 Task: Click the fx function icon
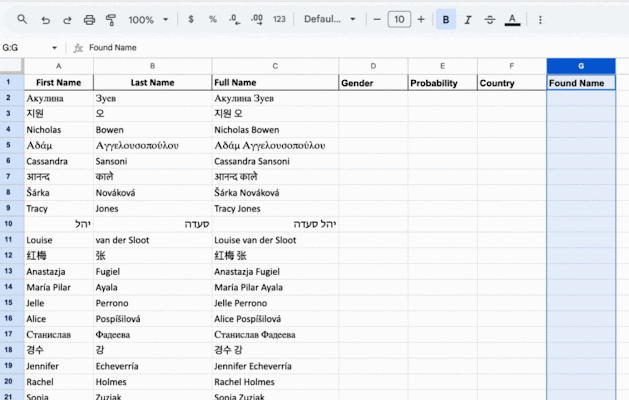[x=78, y=48]
